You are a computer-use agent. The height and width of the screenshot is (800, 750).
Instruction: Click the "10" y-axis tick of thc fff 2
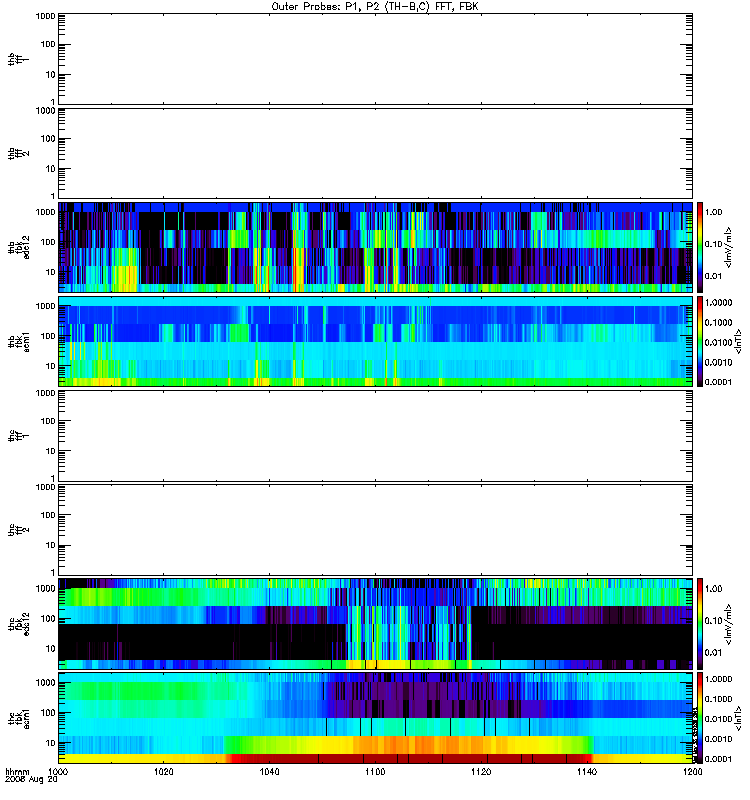tap(51, 545)
